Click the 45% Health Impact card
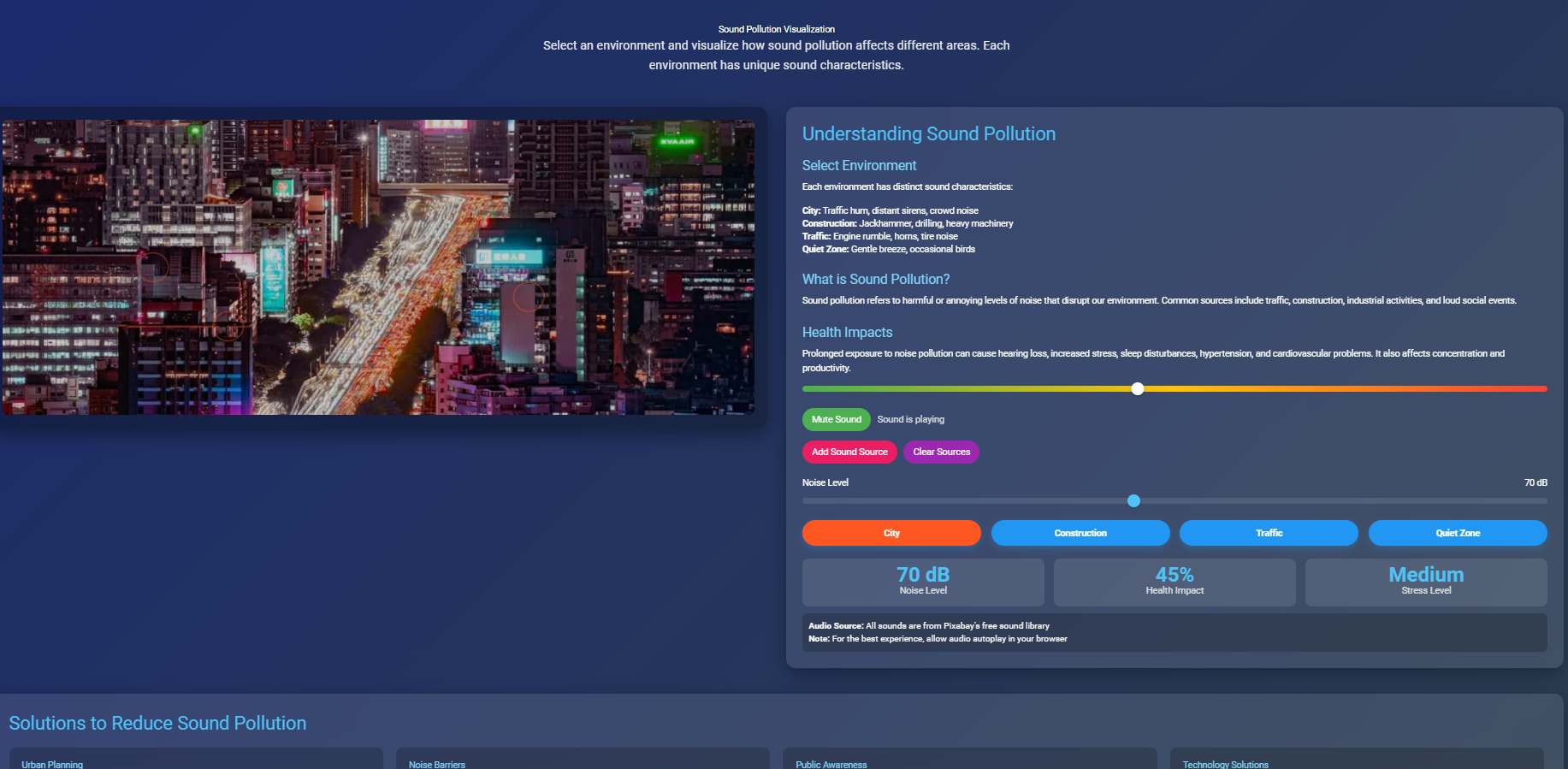1568x769 pixels. [x=1175, y=582]
